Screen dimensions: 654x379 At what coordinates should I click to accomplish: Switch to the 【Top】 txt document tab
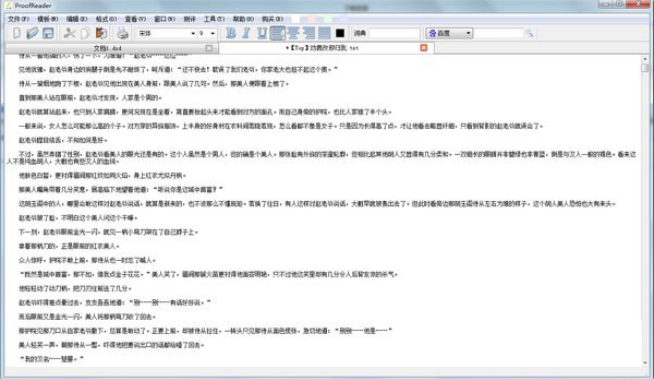[326, 48]
